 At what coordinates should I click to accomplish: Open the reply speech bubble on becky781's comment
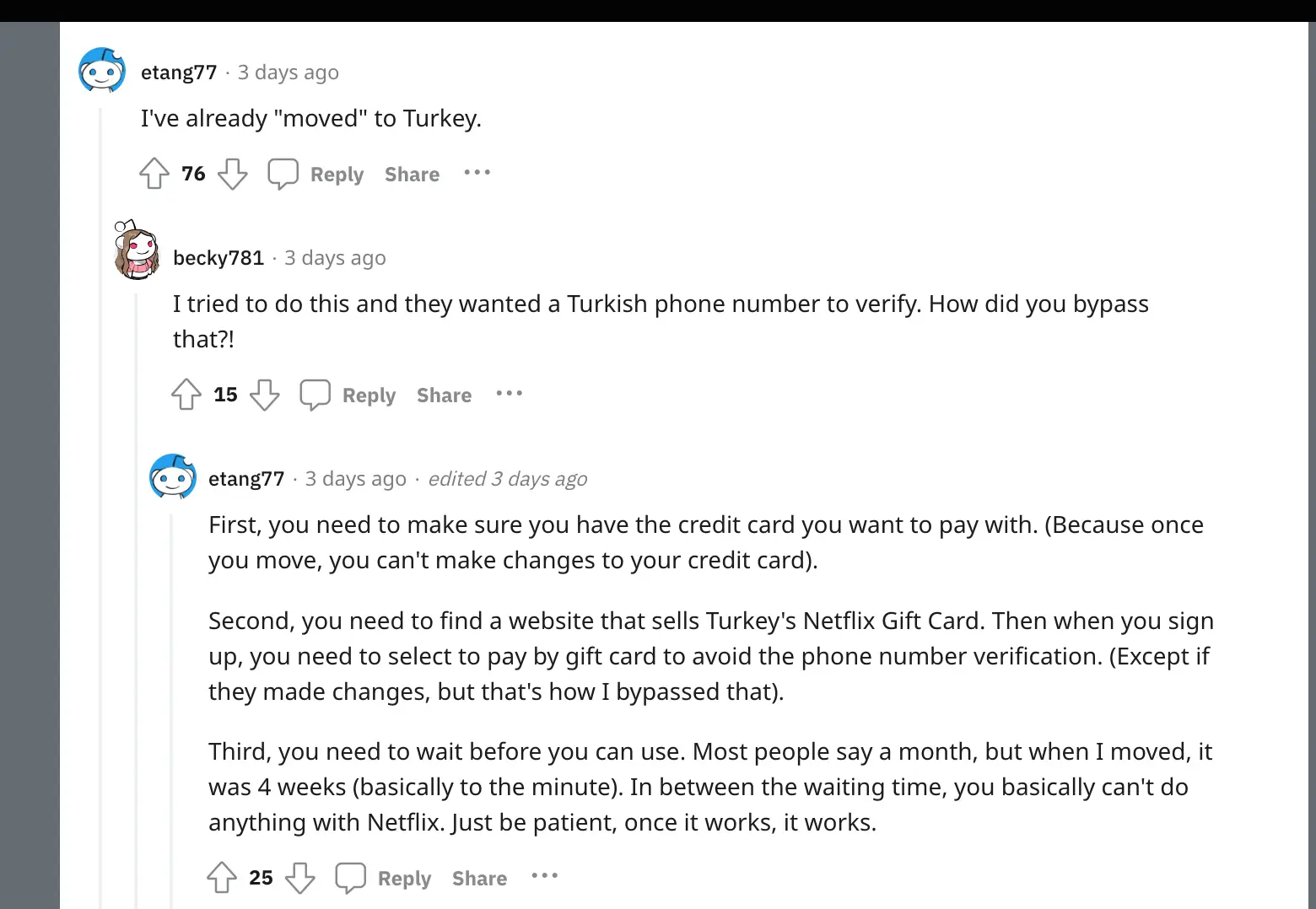(315, 394)
